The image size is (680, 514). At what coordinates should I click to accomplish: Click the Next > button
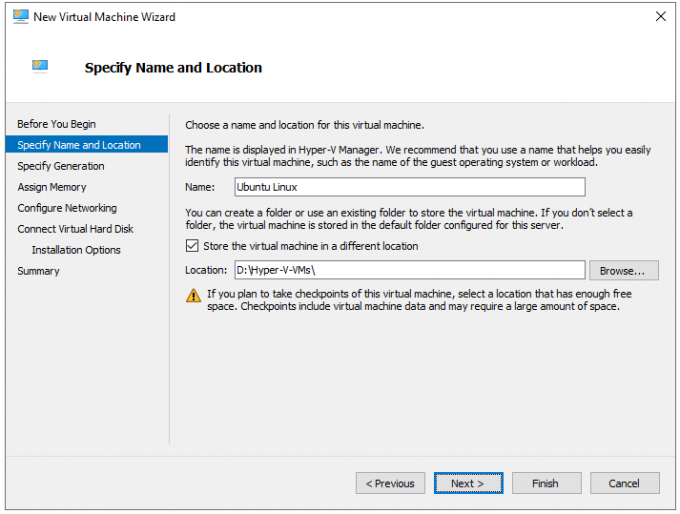click(x=468, y=483)
